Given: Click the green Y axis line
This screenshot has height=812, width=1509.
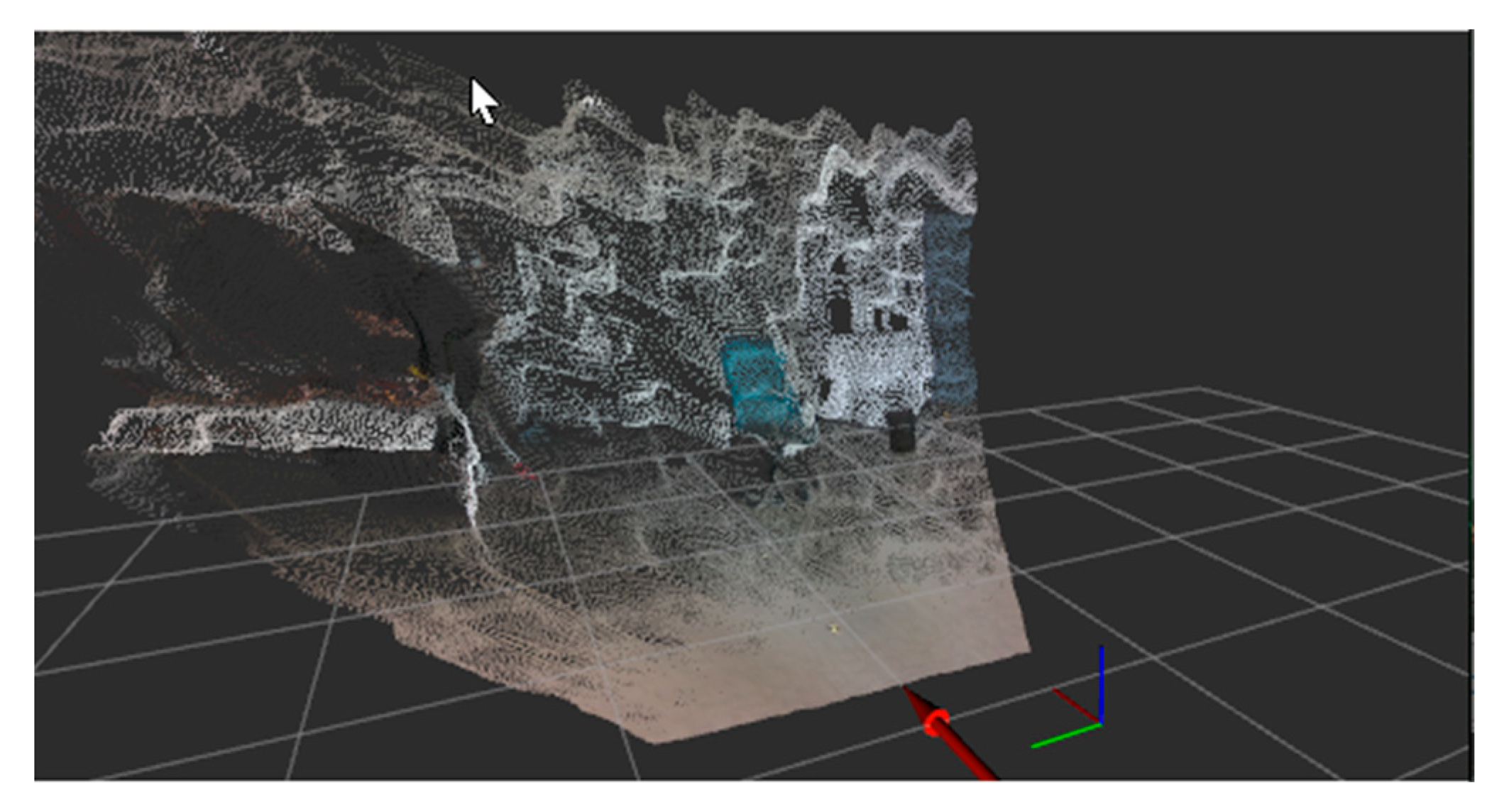Looking at the screenshot, I should click(x=1065, y=735).
